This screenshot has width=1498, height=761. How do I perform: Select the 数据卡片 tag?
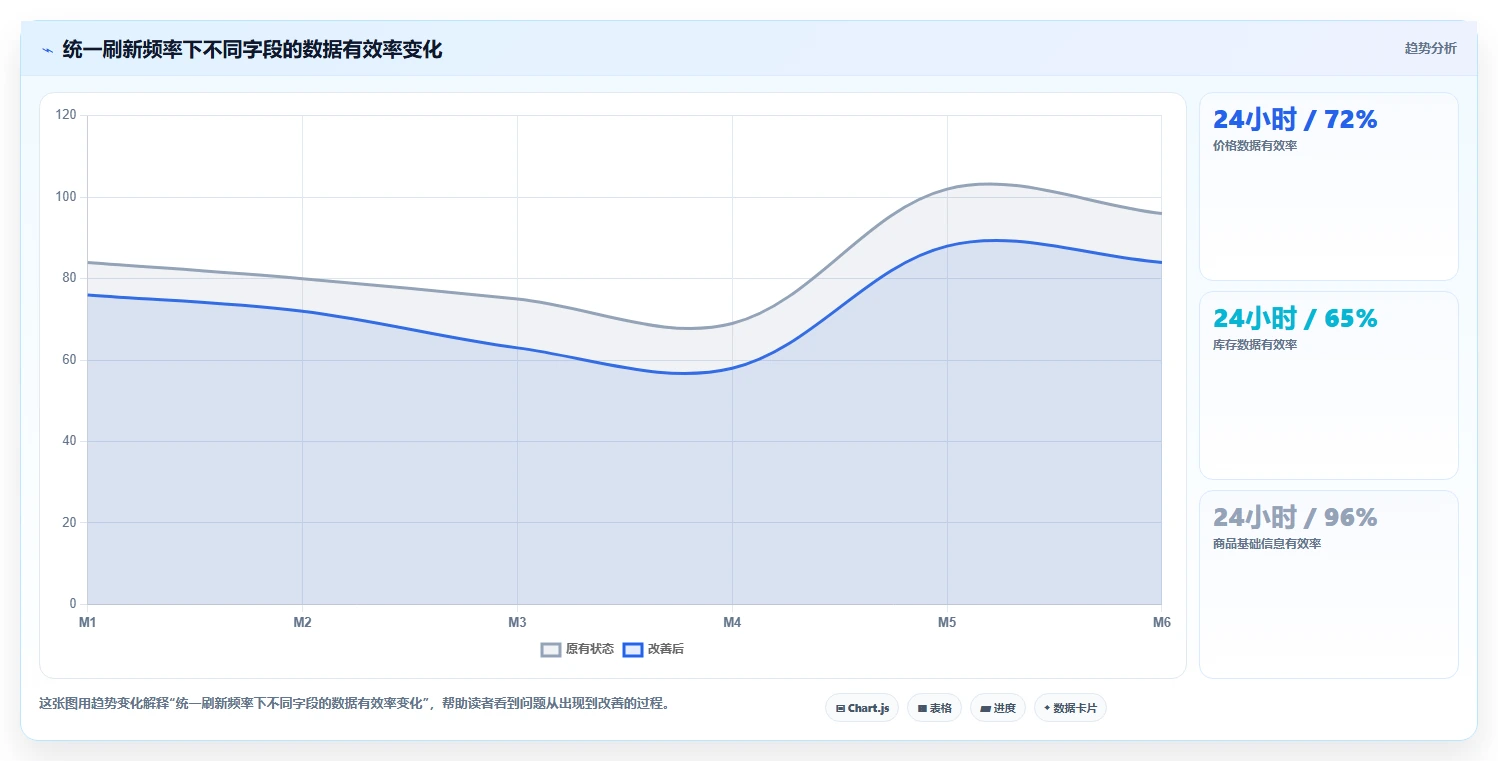click(x=1070, y=708)
